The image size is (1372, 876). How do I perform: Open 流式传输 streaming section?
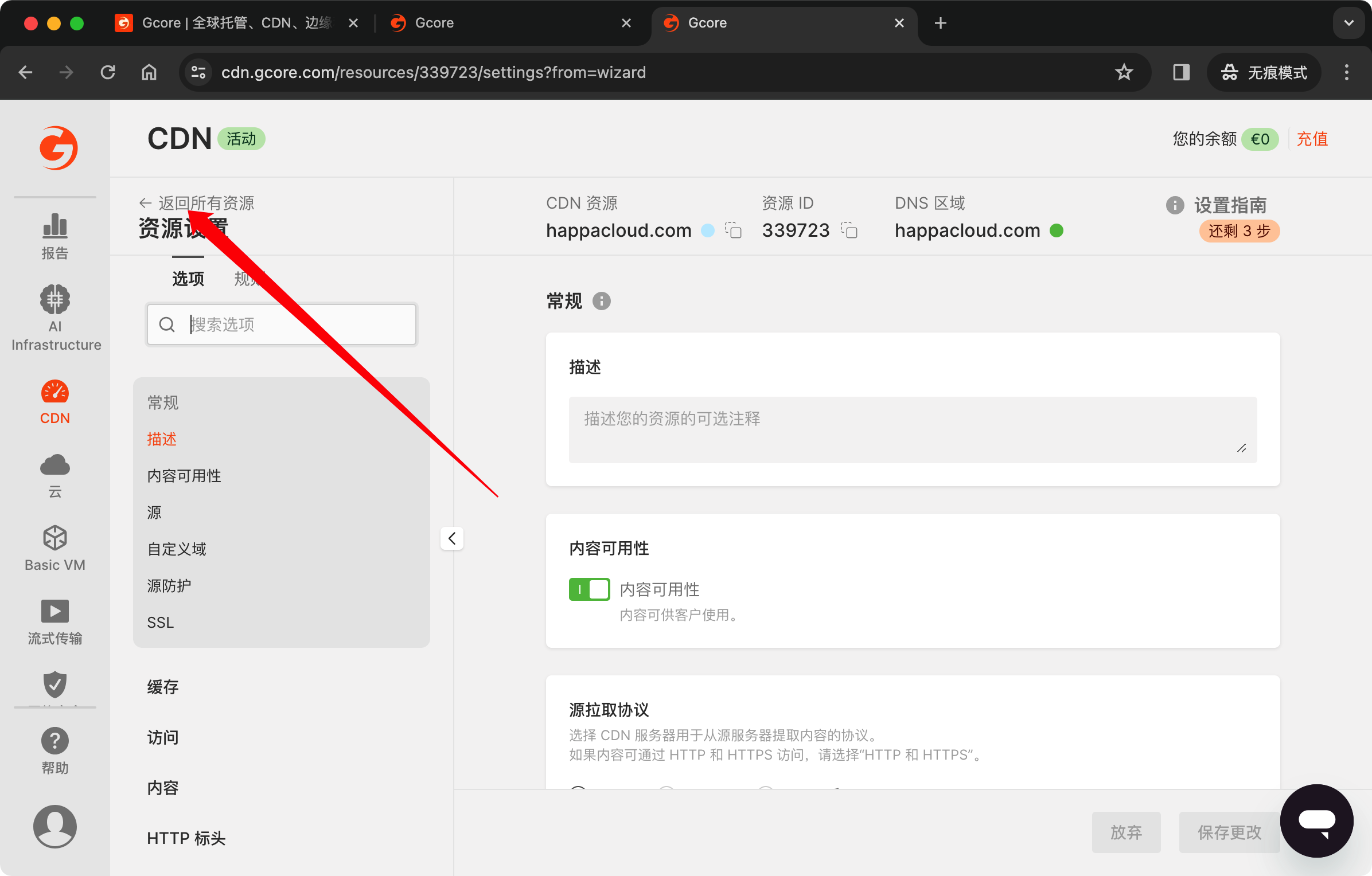coord(55,622)
